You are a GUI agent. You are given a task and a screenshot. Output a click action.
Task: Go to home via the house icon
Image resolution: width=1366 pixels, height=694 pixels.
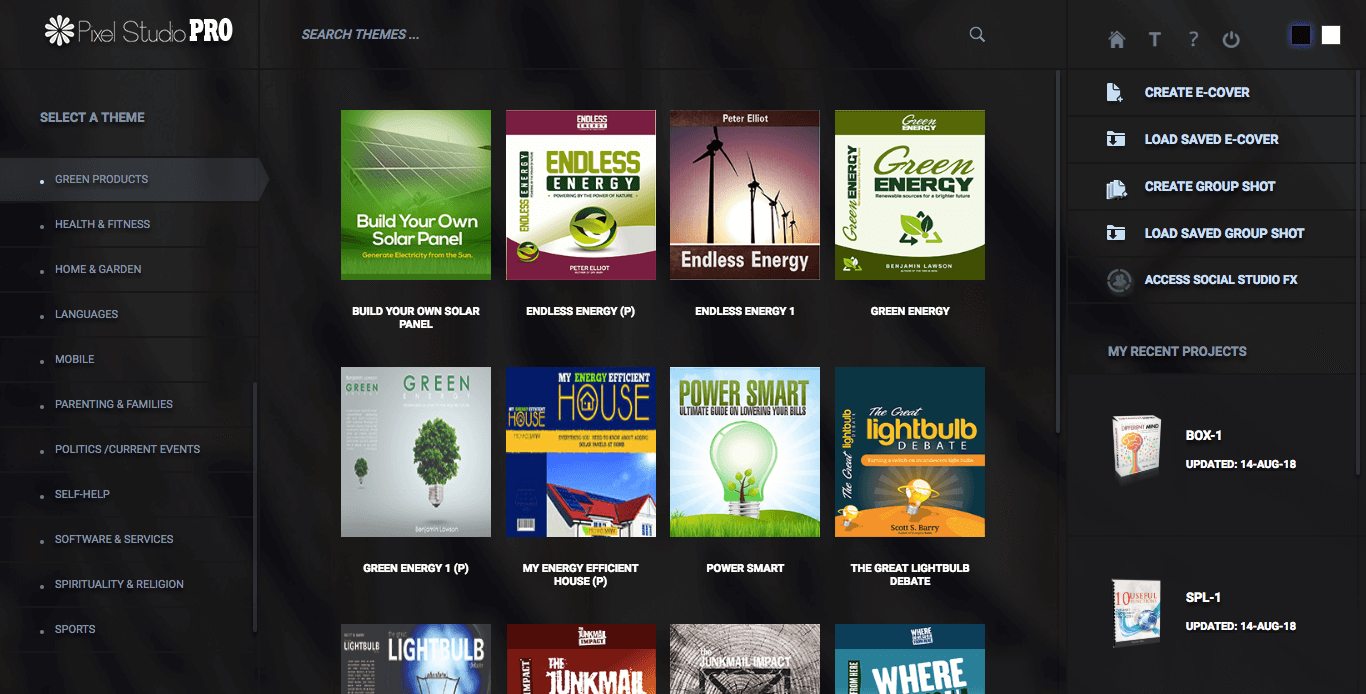pos(1117,39)
